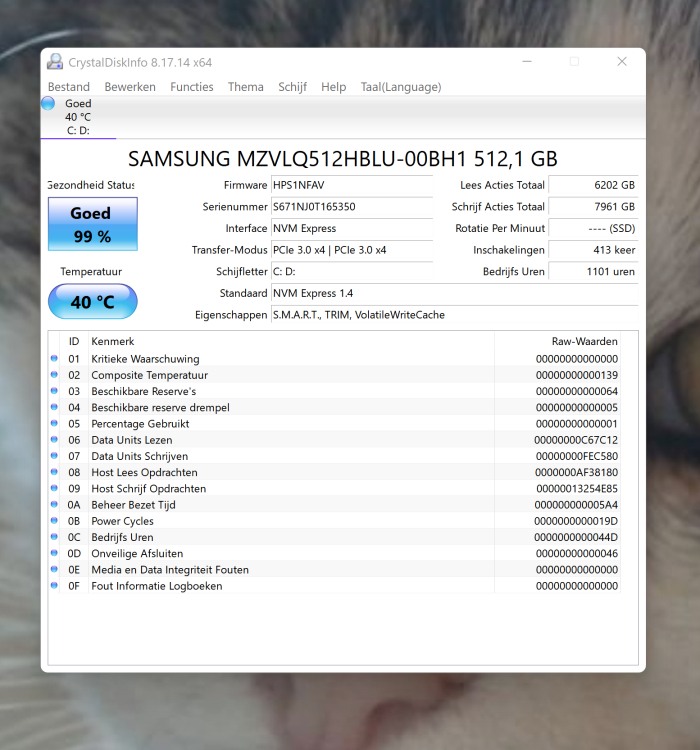Click the Bedrijfs Uren value 1101 uren
The image size is (700, 750).
pyautogui.click(x=593, y=271)
